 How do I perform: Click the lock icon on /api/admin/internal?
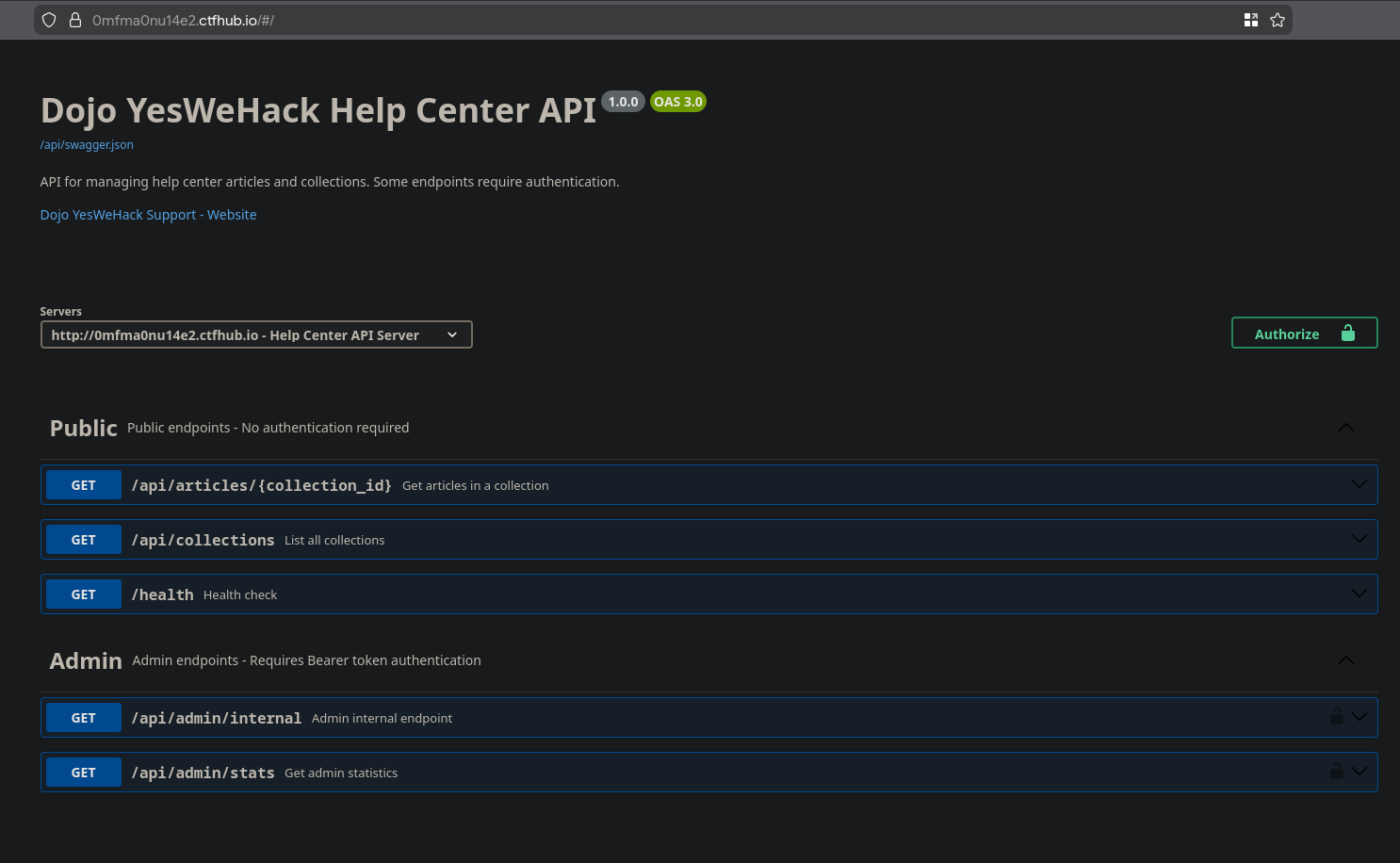coord(1336,717)
